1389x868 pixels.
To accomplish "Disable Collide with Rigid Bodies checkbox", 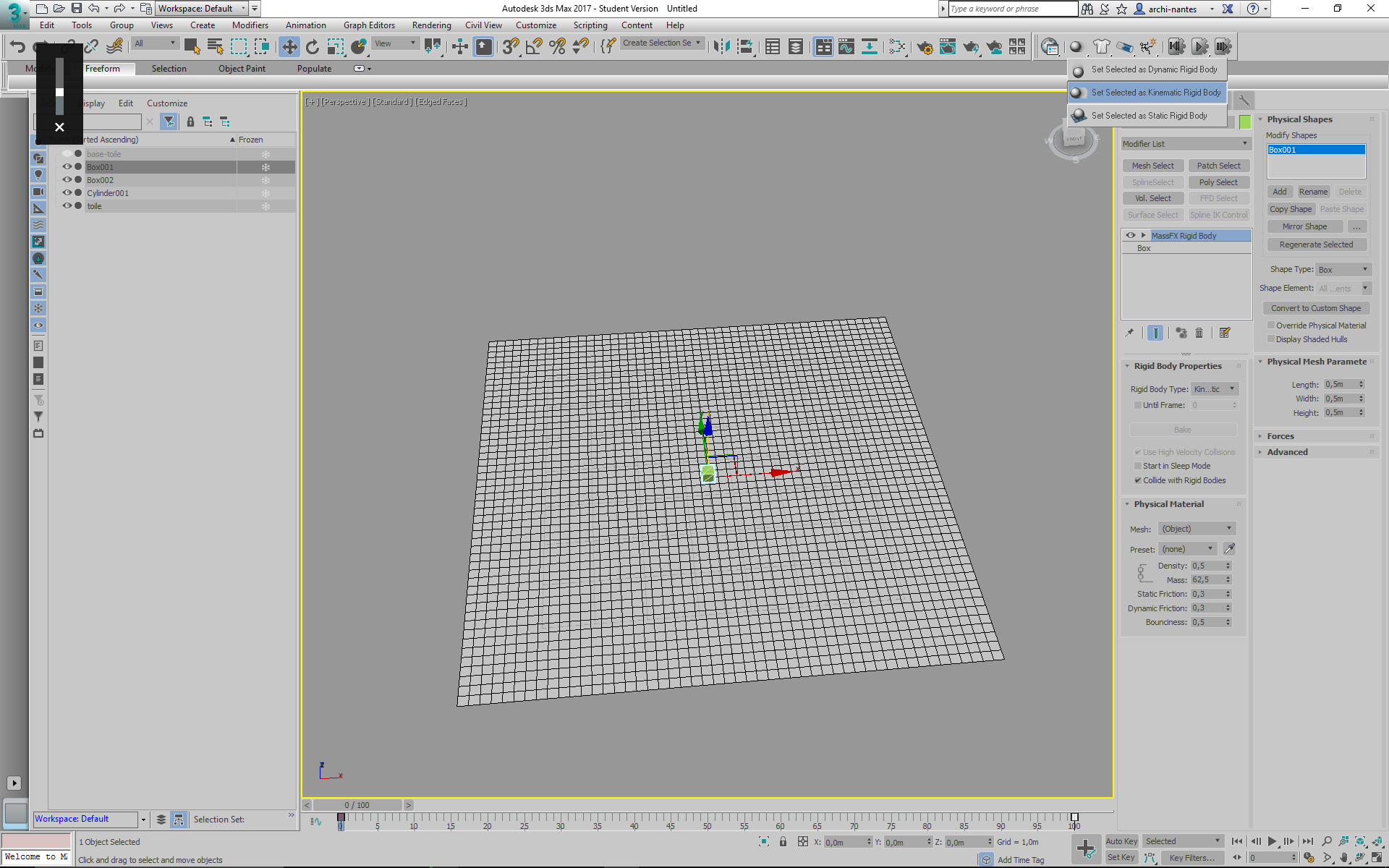I will 1138,480.
